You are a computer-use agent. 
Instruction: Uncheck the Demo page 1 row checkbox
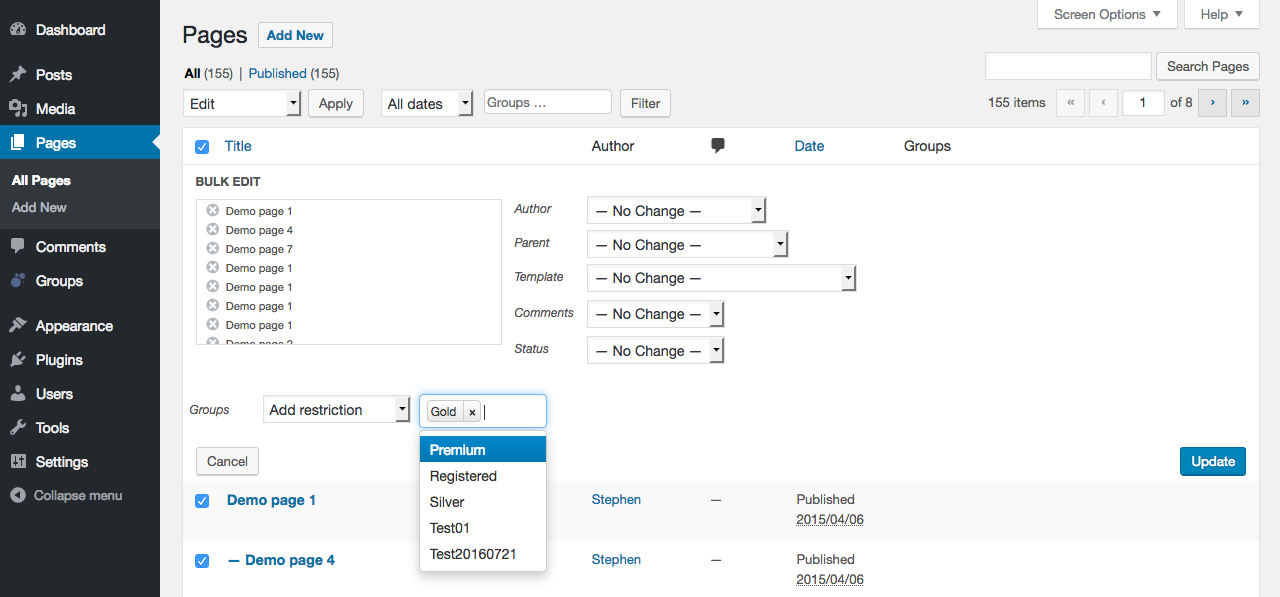(202, 501)
